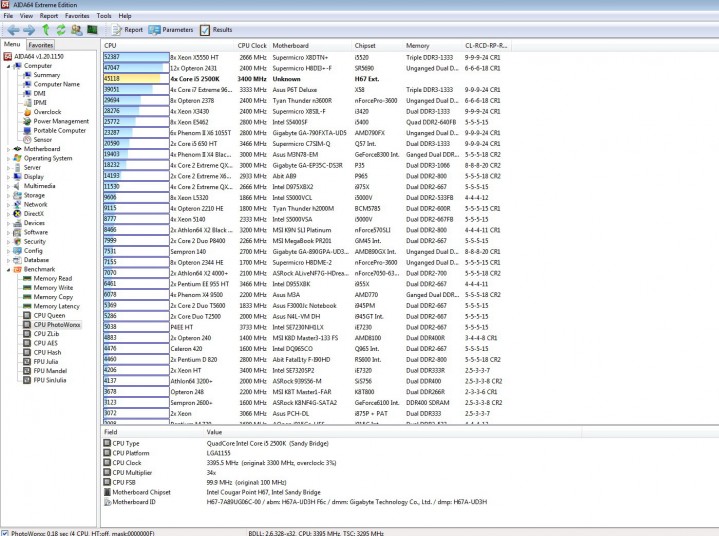
Task: Open the users icon in toolbar
Action: (x=76, y=30)
